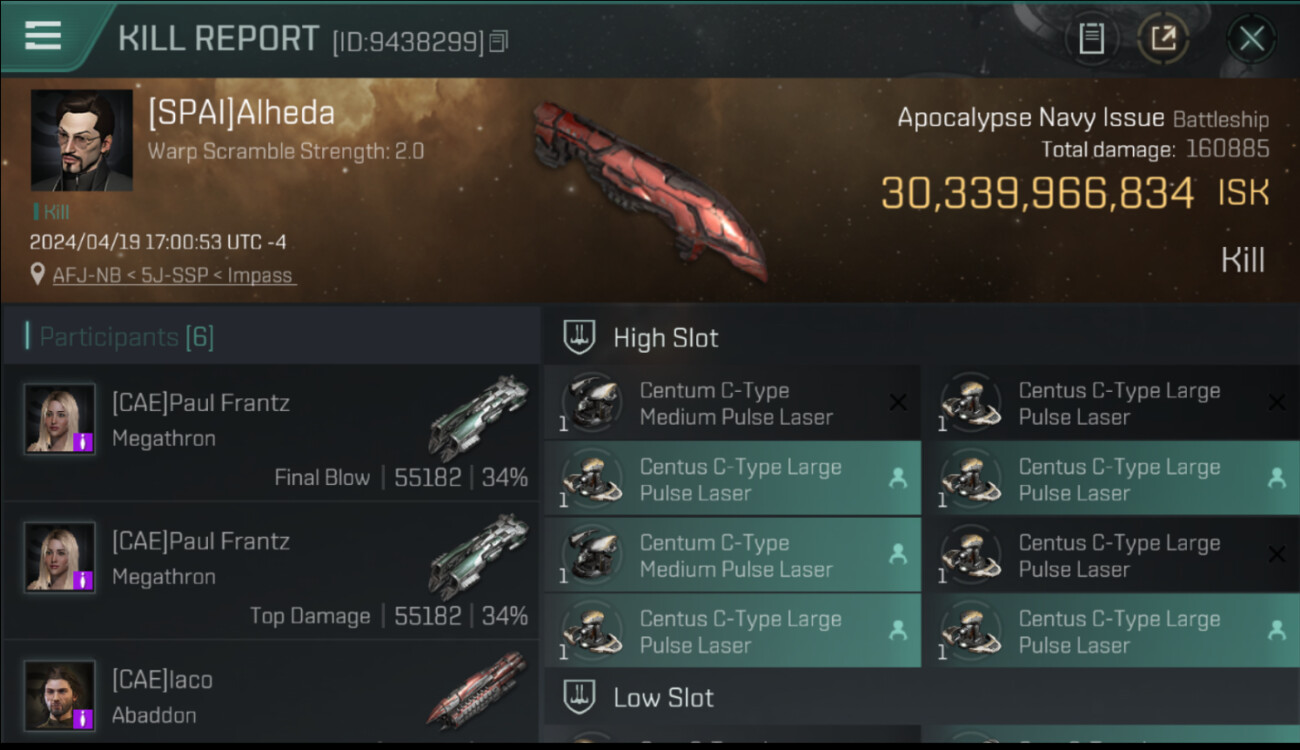Share kill report via export icon
The image size is (1300, 750).
pos(1163,39)
